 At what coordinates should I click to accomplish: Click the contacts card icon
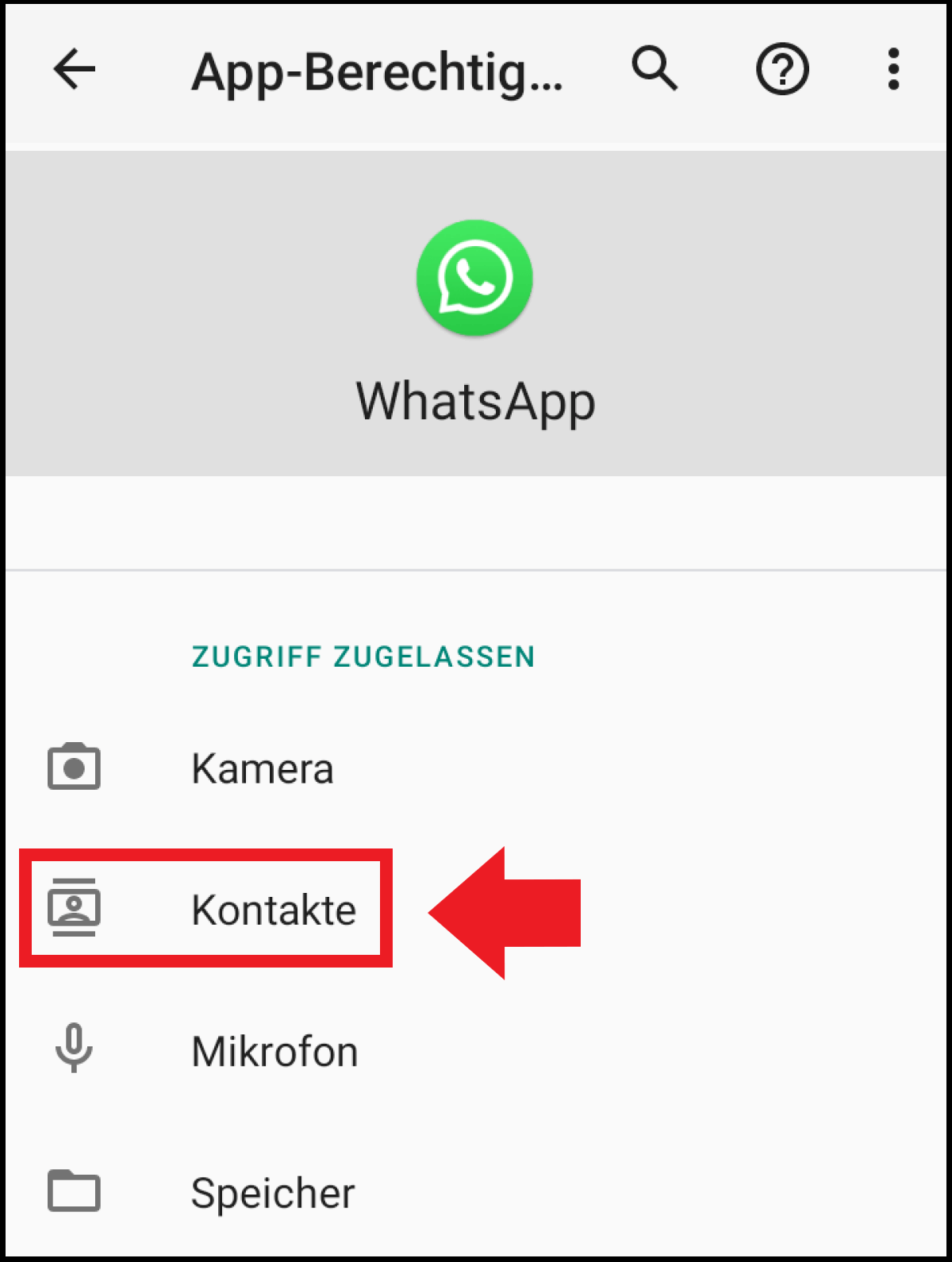[x=74, y=907]
